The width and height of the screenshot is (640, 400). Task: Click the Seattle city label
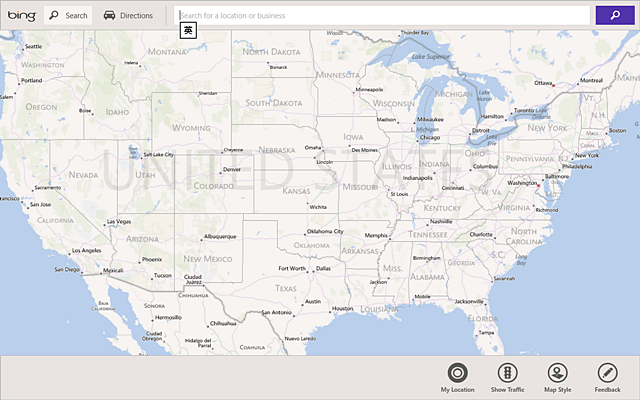(x=33, y=47)
